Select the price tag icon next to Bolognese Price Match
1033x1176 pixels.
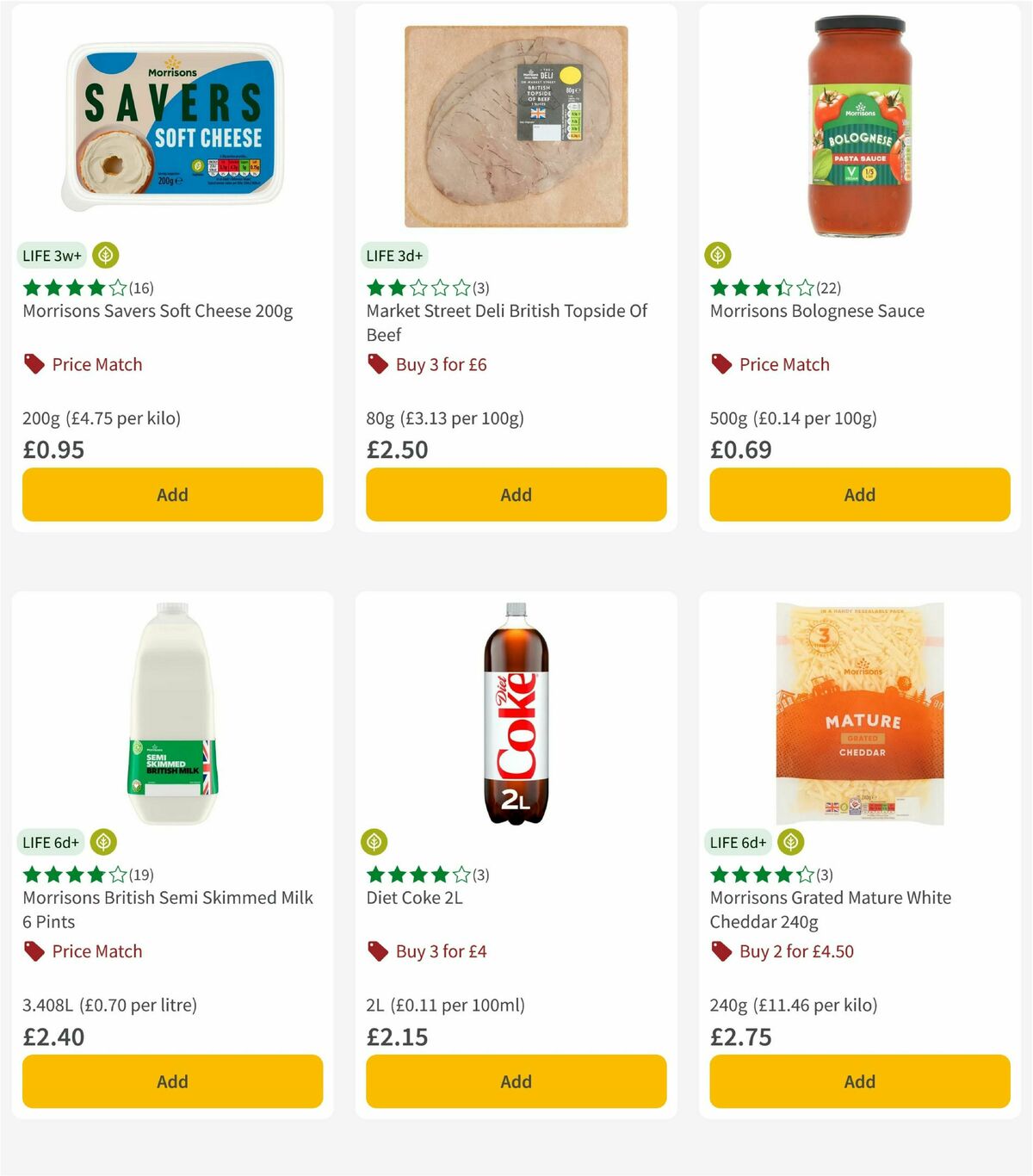721,364
